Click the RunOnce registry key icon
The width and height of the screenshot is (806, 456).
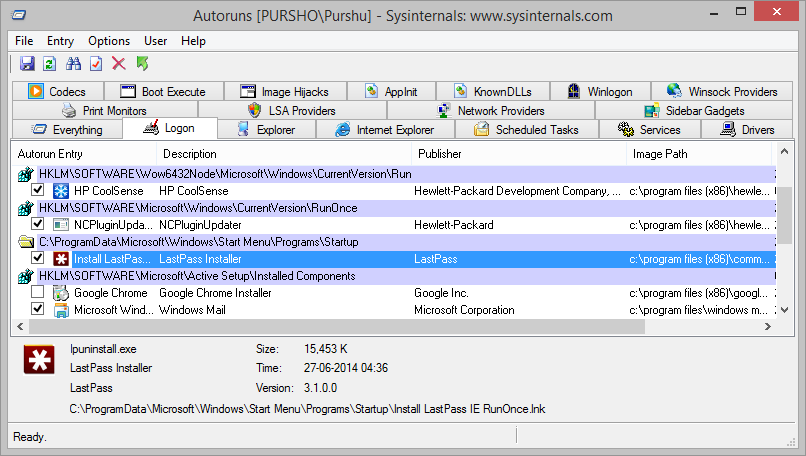point(25,208)
